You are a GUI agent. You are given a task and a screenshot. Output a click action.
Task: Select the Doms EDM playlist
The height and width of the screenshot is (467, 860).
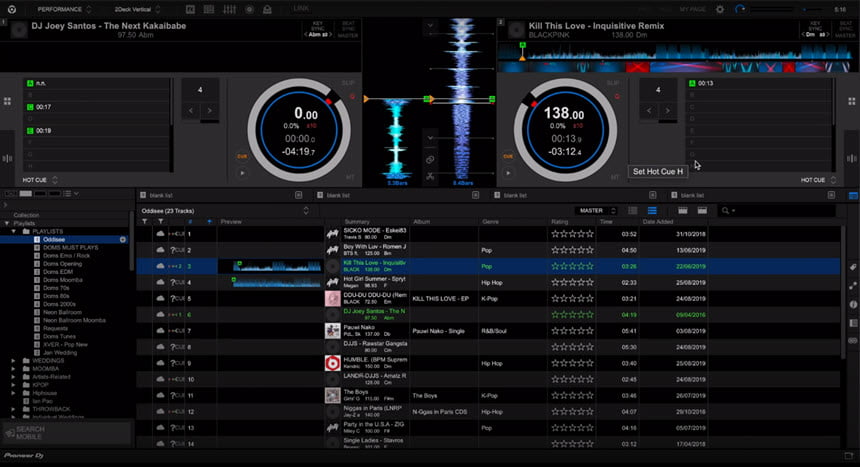tap(58, 272)
